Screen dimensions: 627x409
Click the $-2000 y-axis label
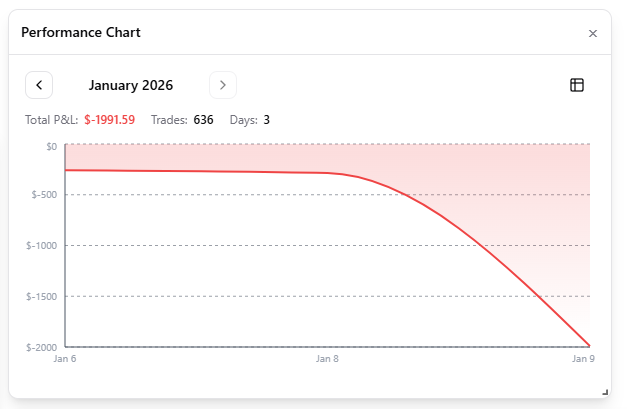point(43,347)
